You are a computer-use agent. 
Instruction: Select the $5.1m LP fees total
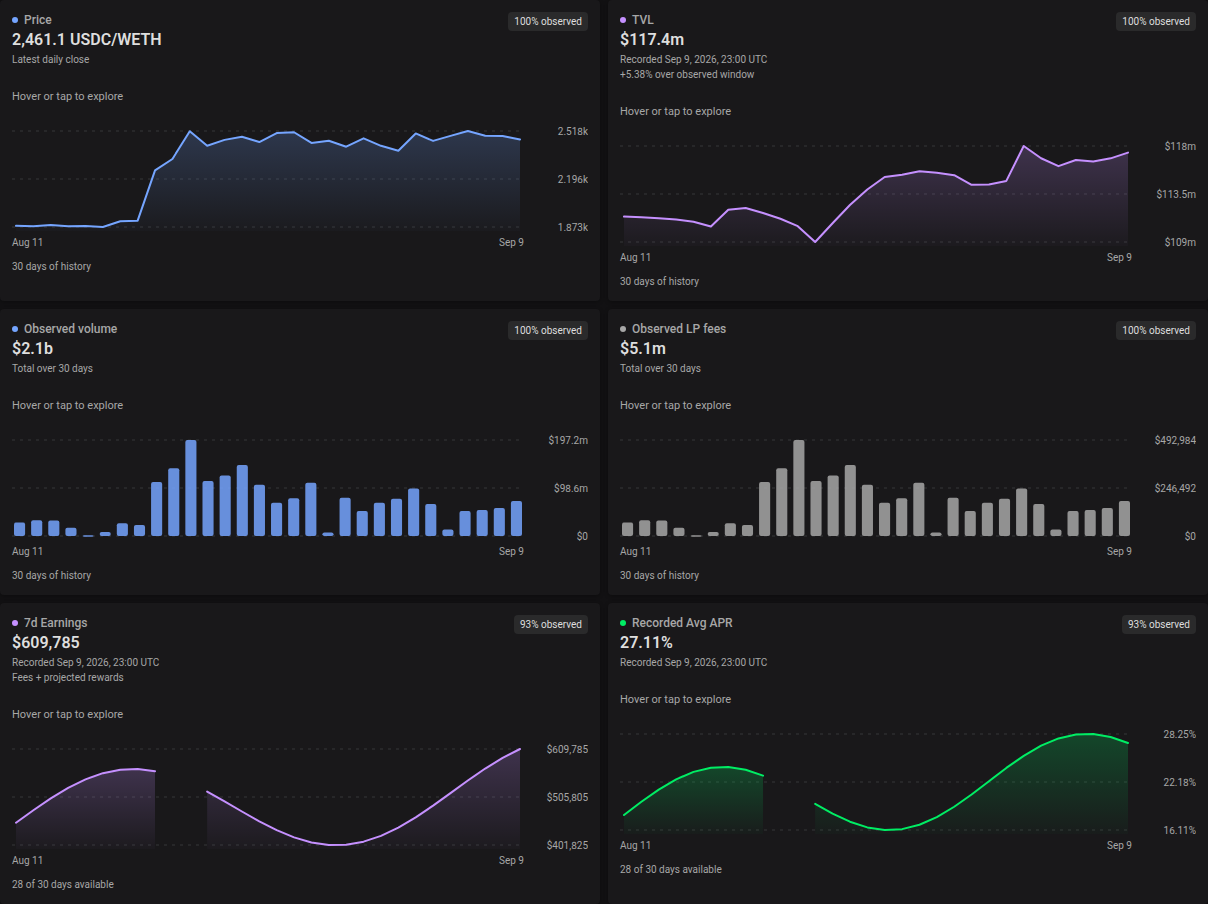click(x=643, y=348)
